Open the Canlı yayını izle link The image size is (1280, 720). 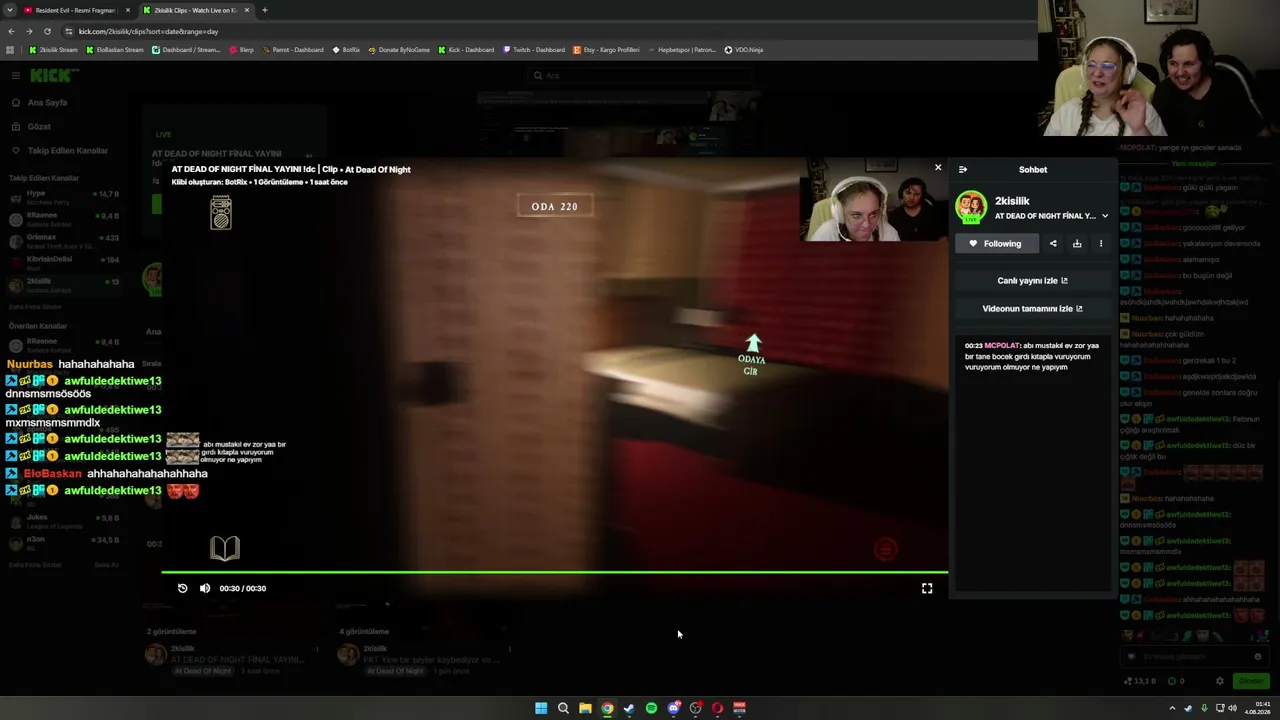(1033, 281)
